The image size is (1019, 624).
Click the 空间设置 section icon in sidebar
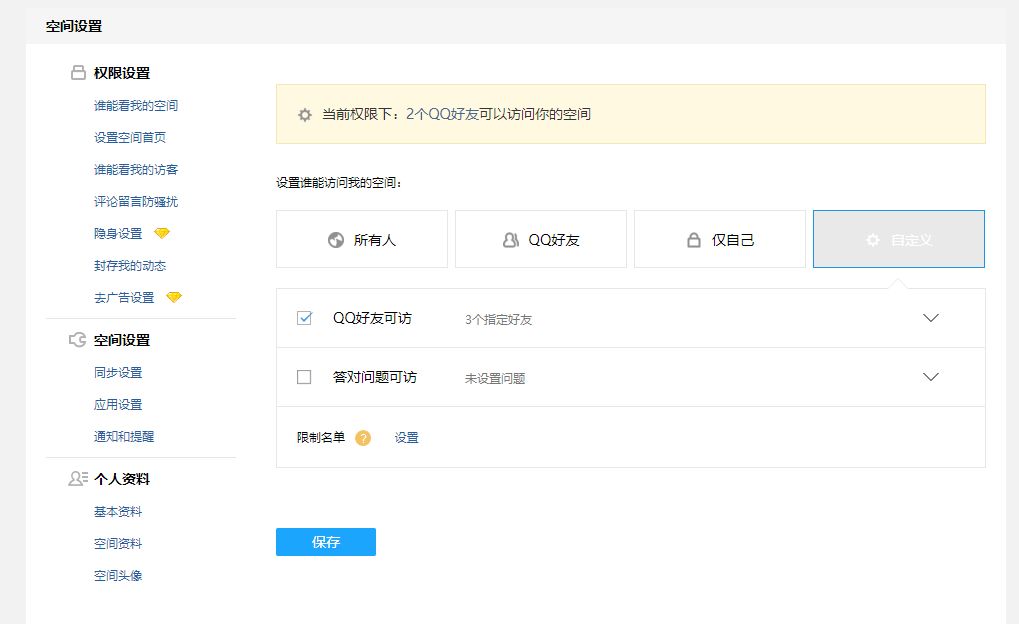(x=78, y=340)
